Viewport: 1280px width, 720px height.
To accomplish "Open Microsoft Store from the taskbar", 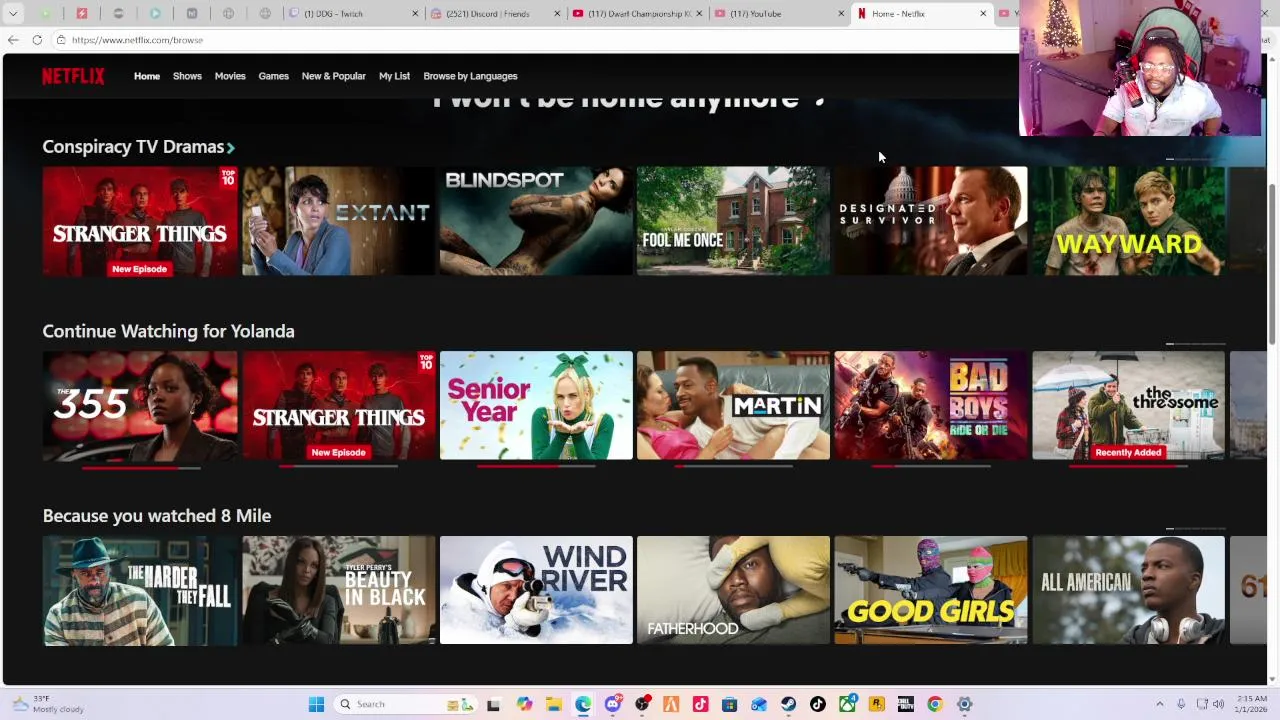I will click(730, 704).
